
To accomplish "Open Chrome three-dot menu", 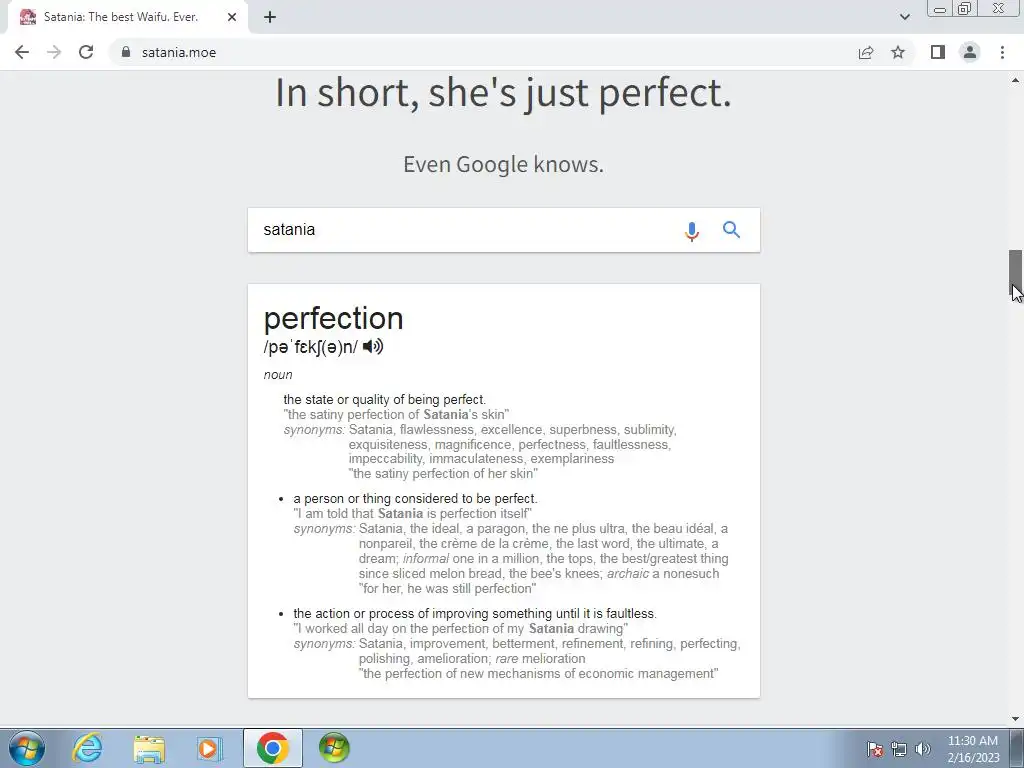I will pos(1002,52).
